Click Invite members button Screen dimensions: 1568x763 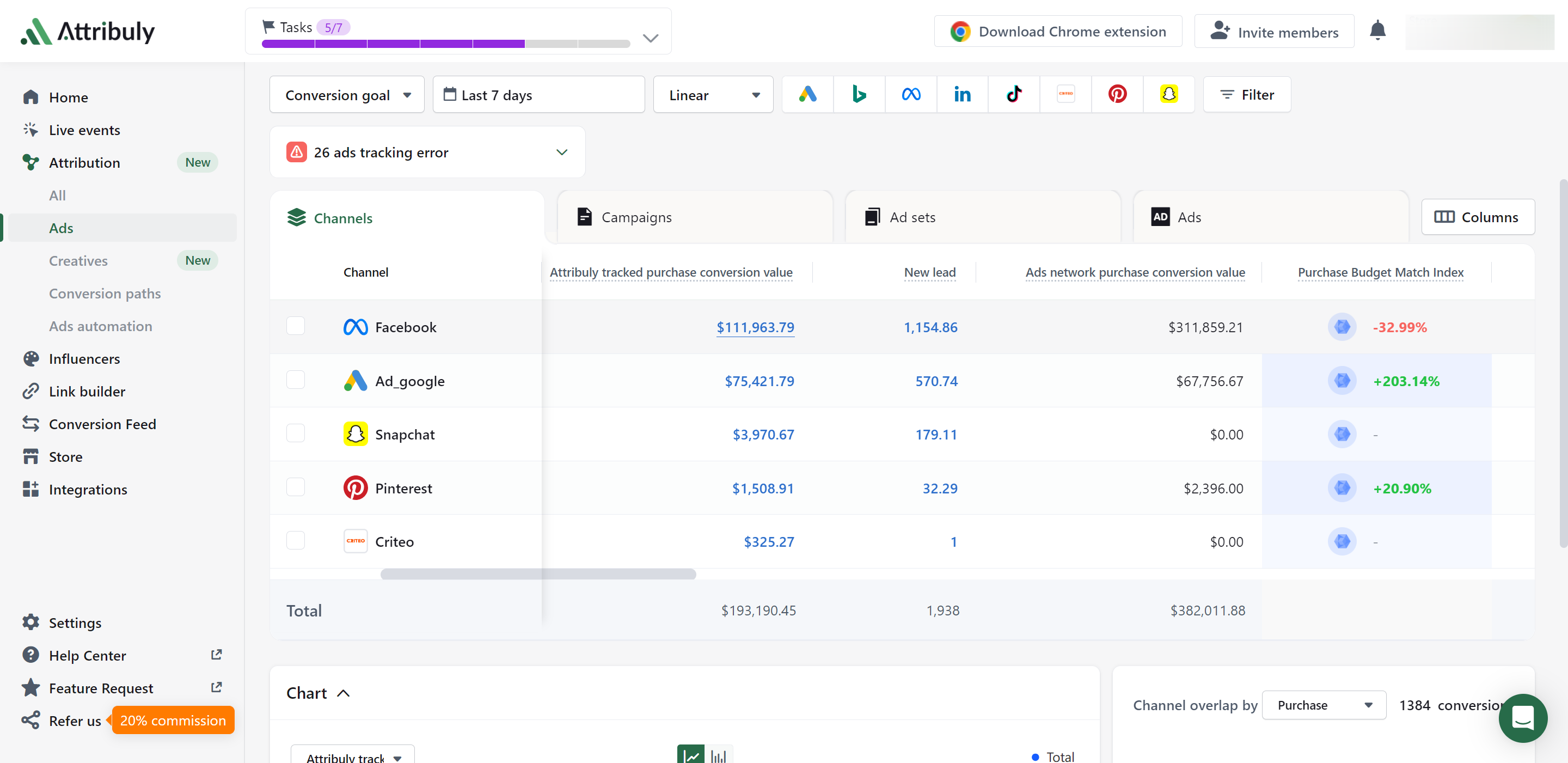tap(1274, 32)
